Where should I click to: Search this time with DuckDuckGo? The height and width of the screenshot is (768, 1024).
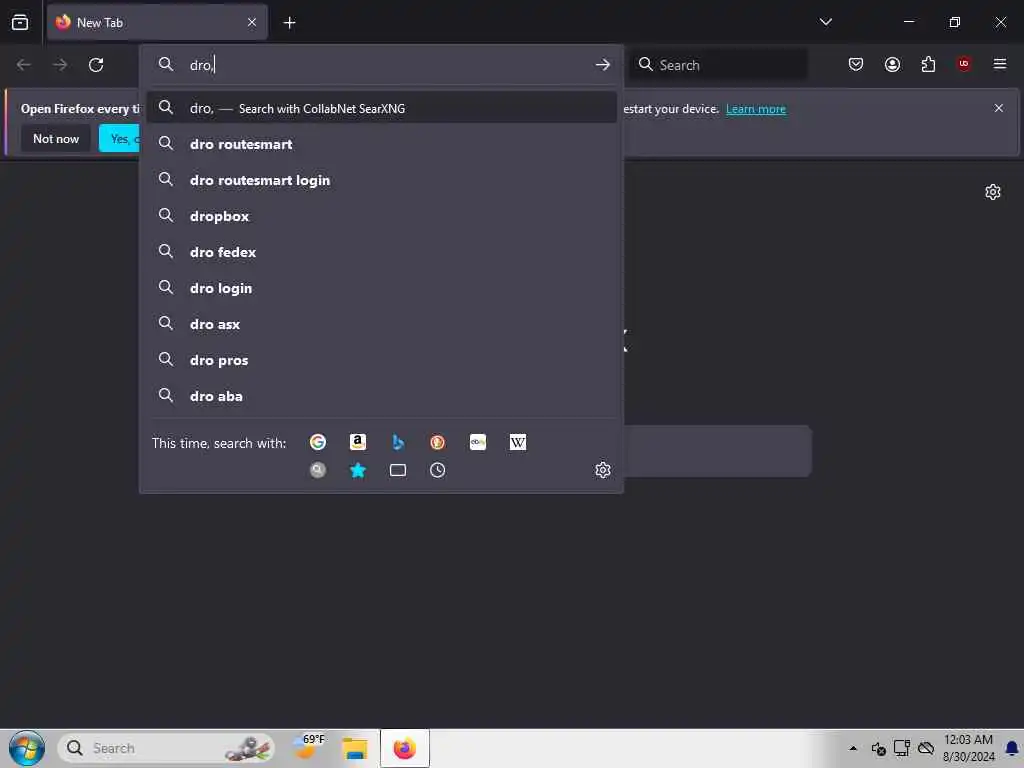click(x=438, y=442)
